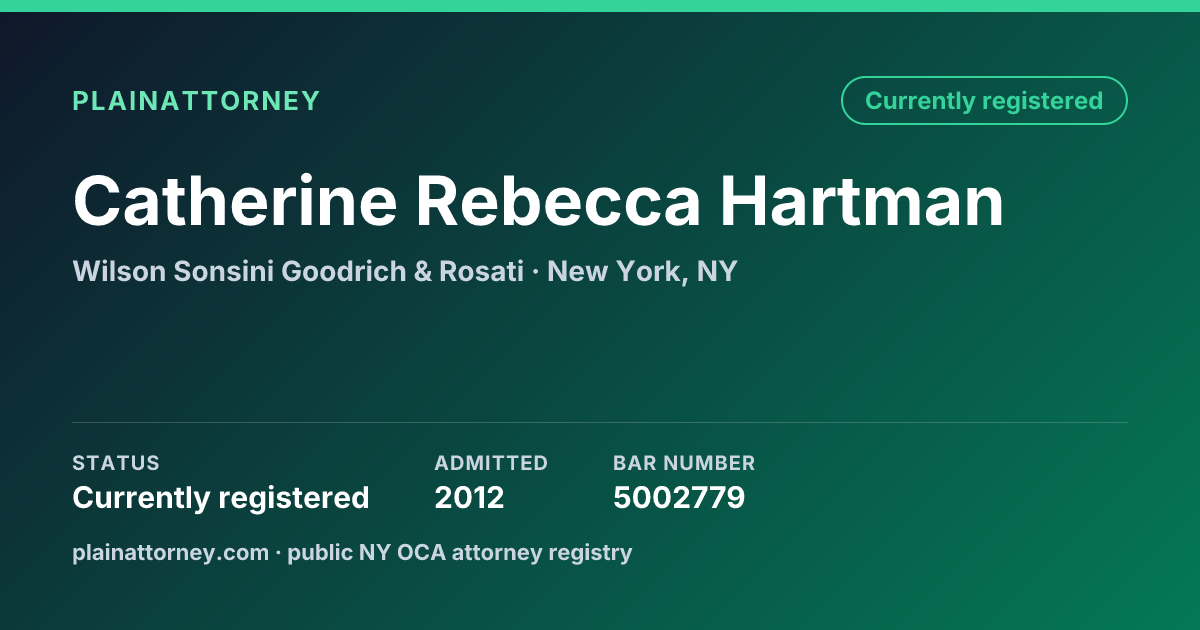Click the word Rebecca in the heading

[559, 201]
